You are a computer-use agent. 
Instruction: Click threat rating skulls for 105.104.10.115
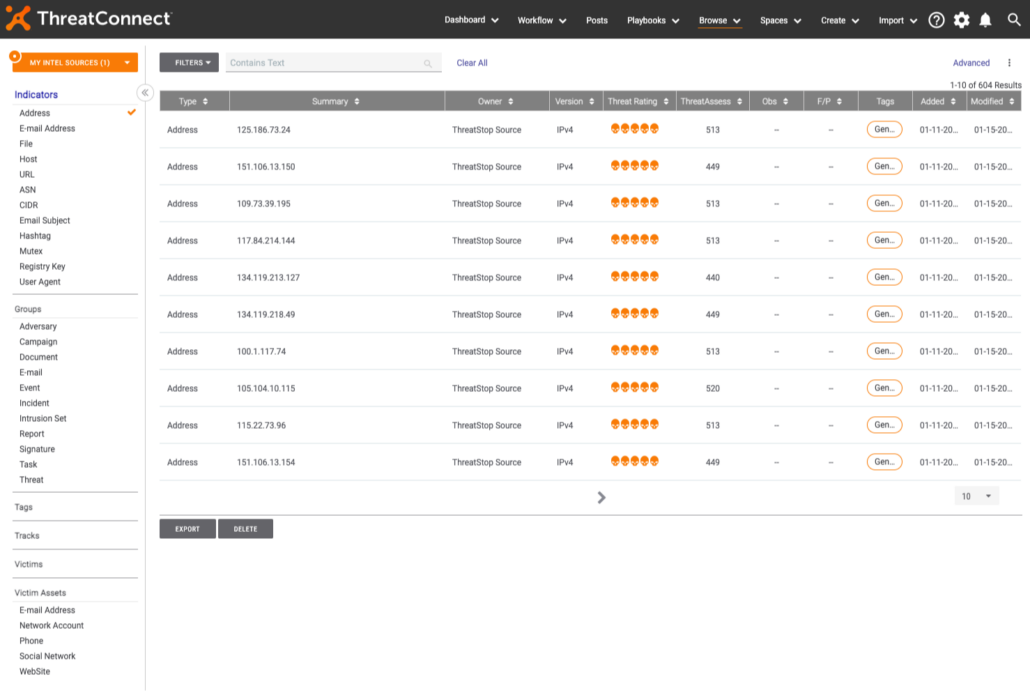(635, 388)
